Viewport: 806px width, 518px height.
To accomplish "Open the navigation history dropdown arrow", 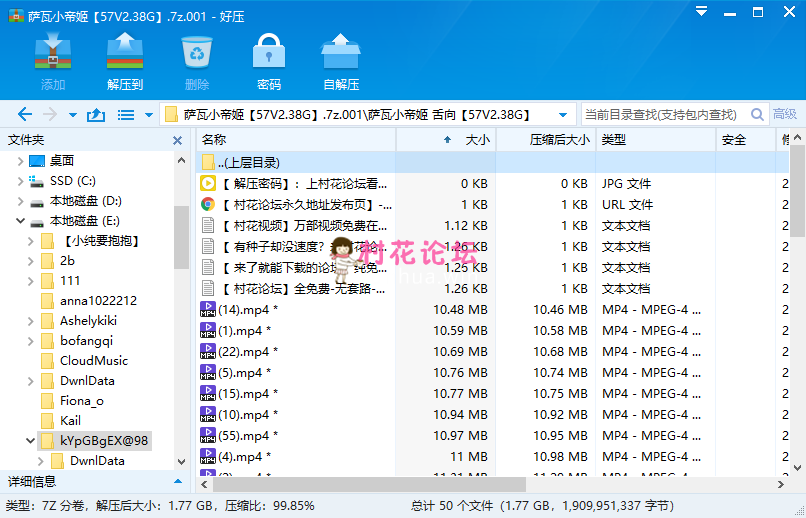I will pos(72,115).
